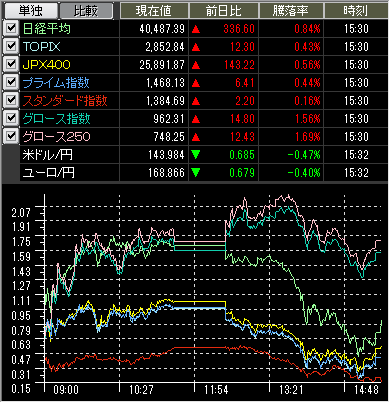
Task: Click the up arrow in the JPX400 row
Action: click(196, 65)
